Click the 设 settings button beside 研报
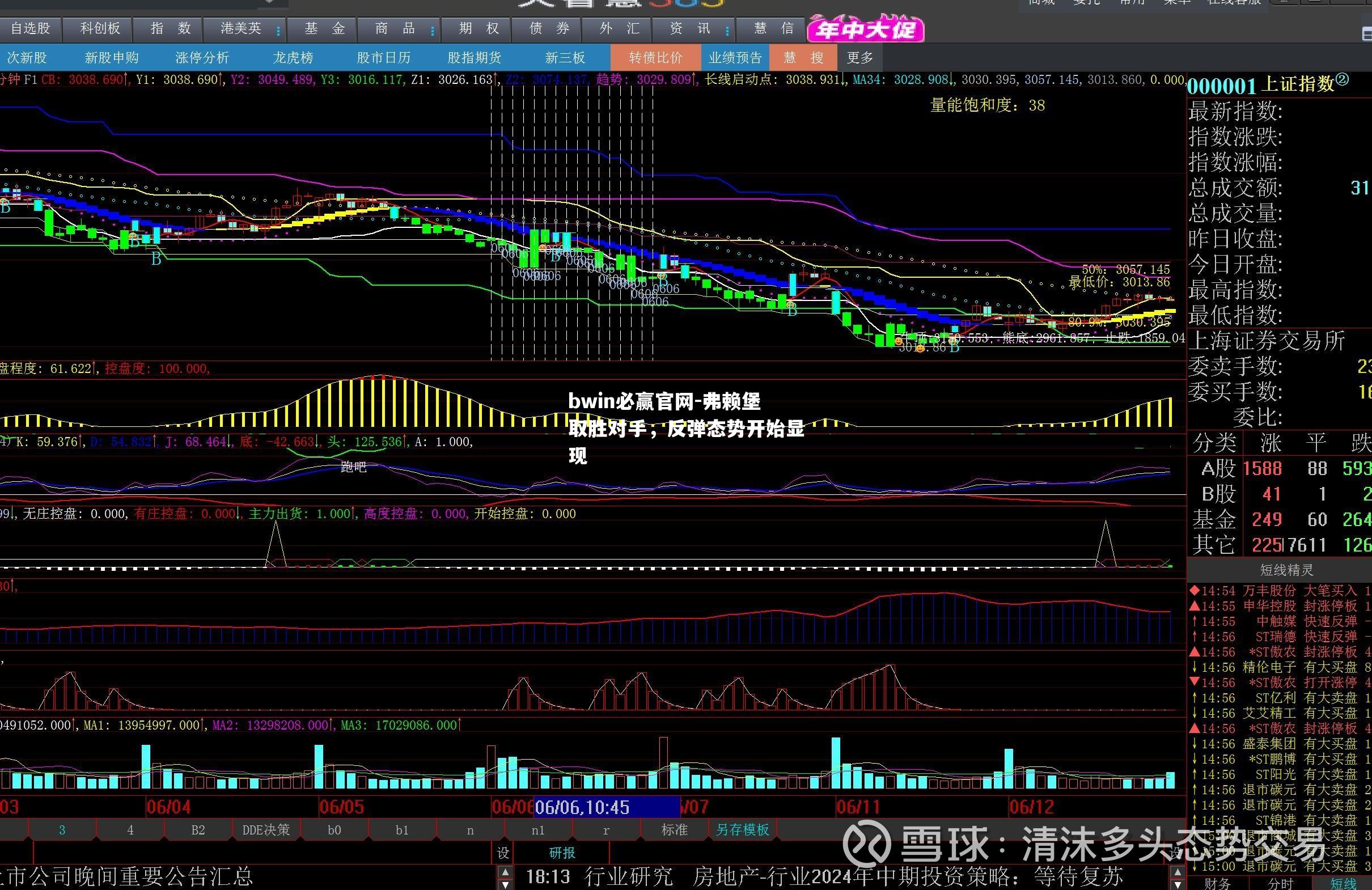The width and height of the screenshot is (1372, 890). pos(503,853)
